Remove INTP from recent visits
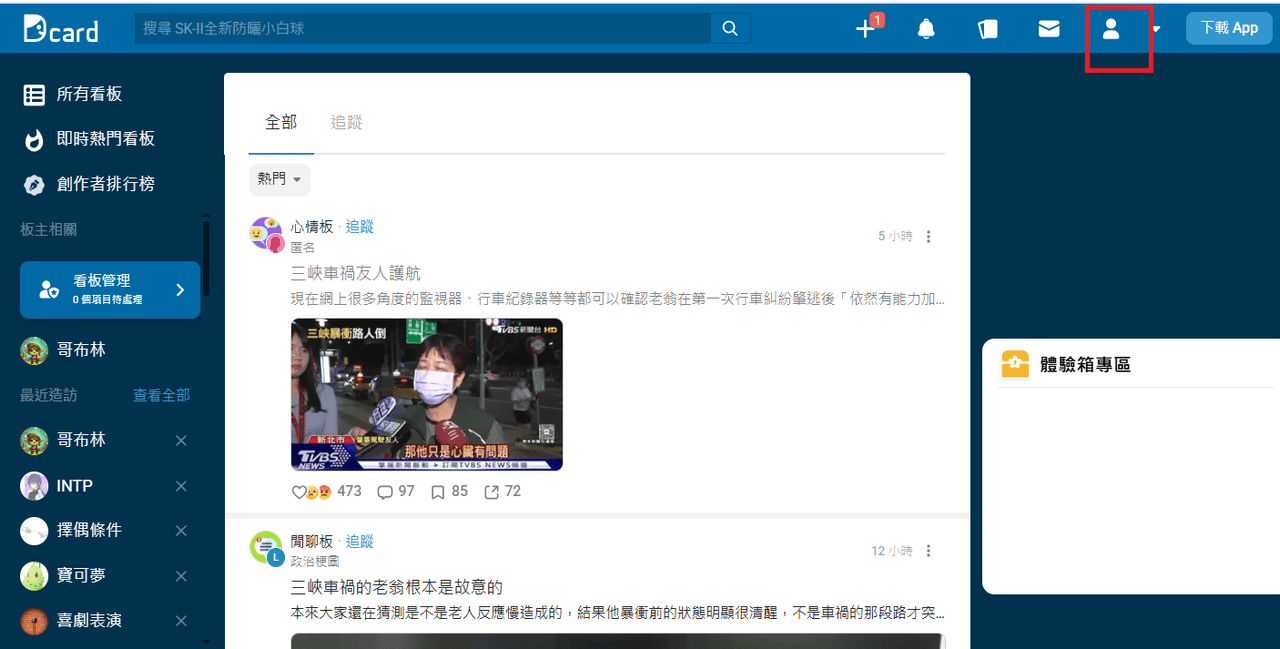The height and width of the screenshot is (649, 1280). (181, 486)
